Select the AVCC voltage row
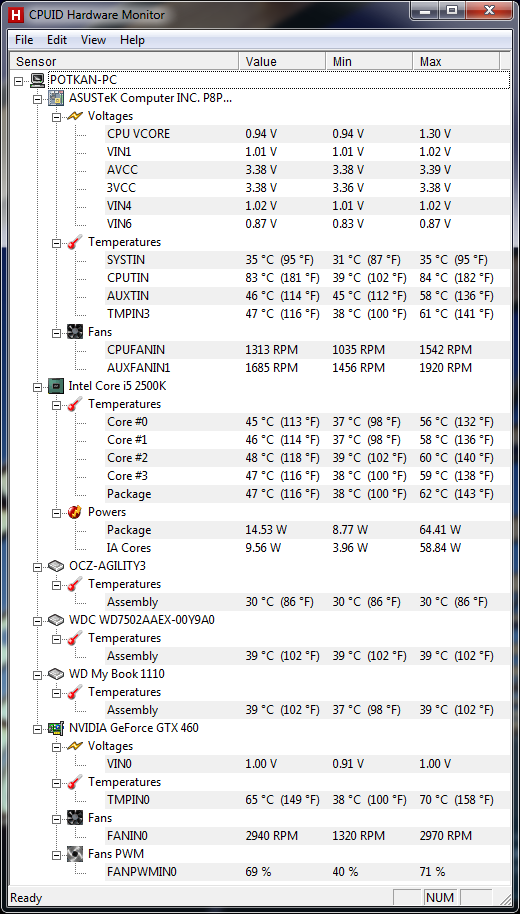The height and width of the screenshot is (914, 520). point(306,170)
